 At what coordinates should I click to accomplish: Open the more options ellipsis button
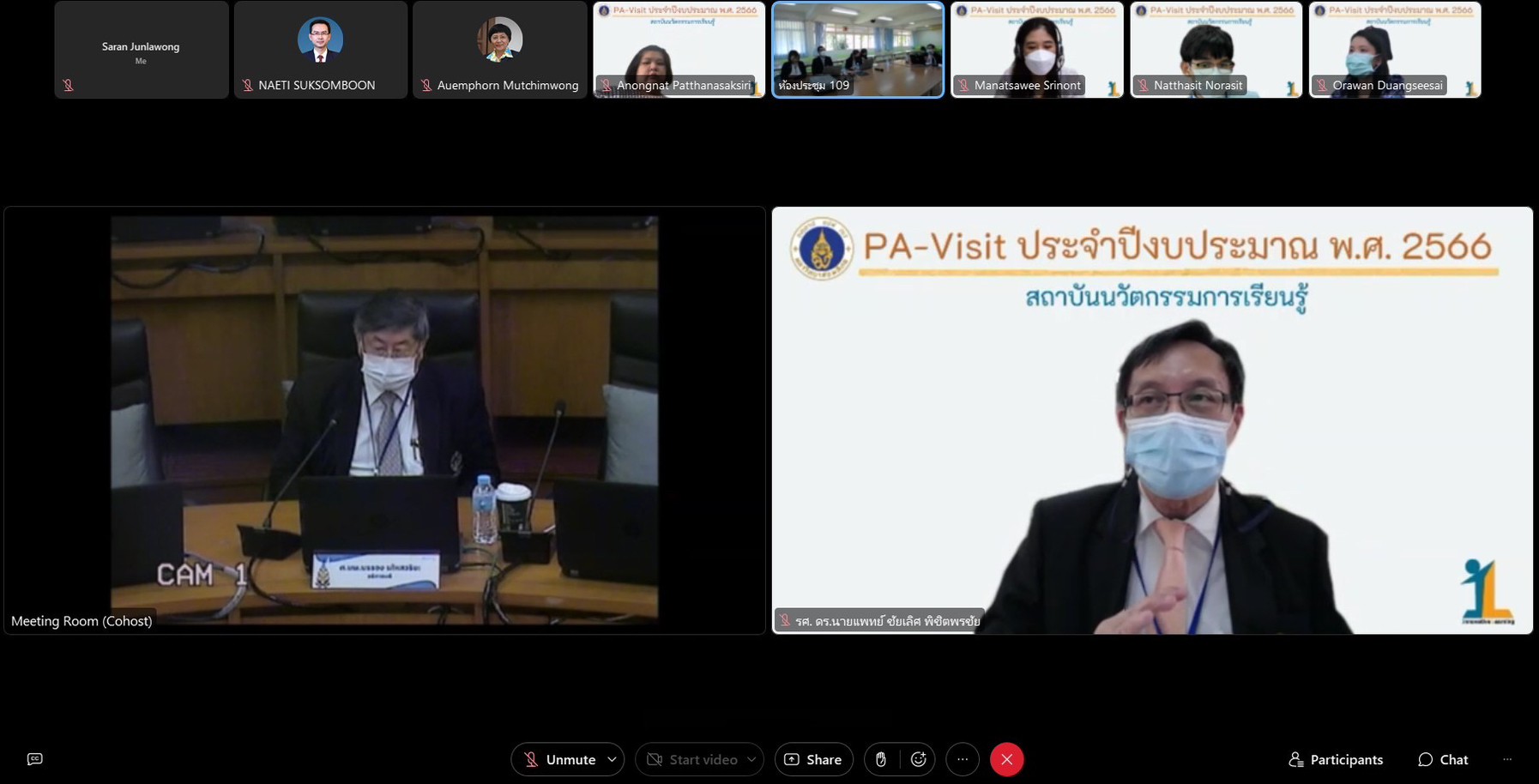(x=963, y=759)
